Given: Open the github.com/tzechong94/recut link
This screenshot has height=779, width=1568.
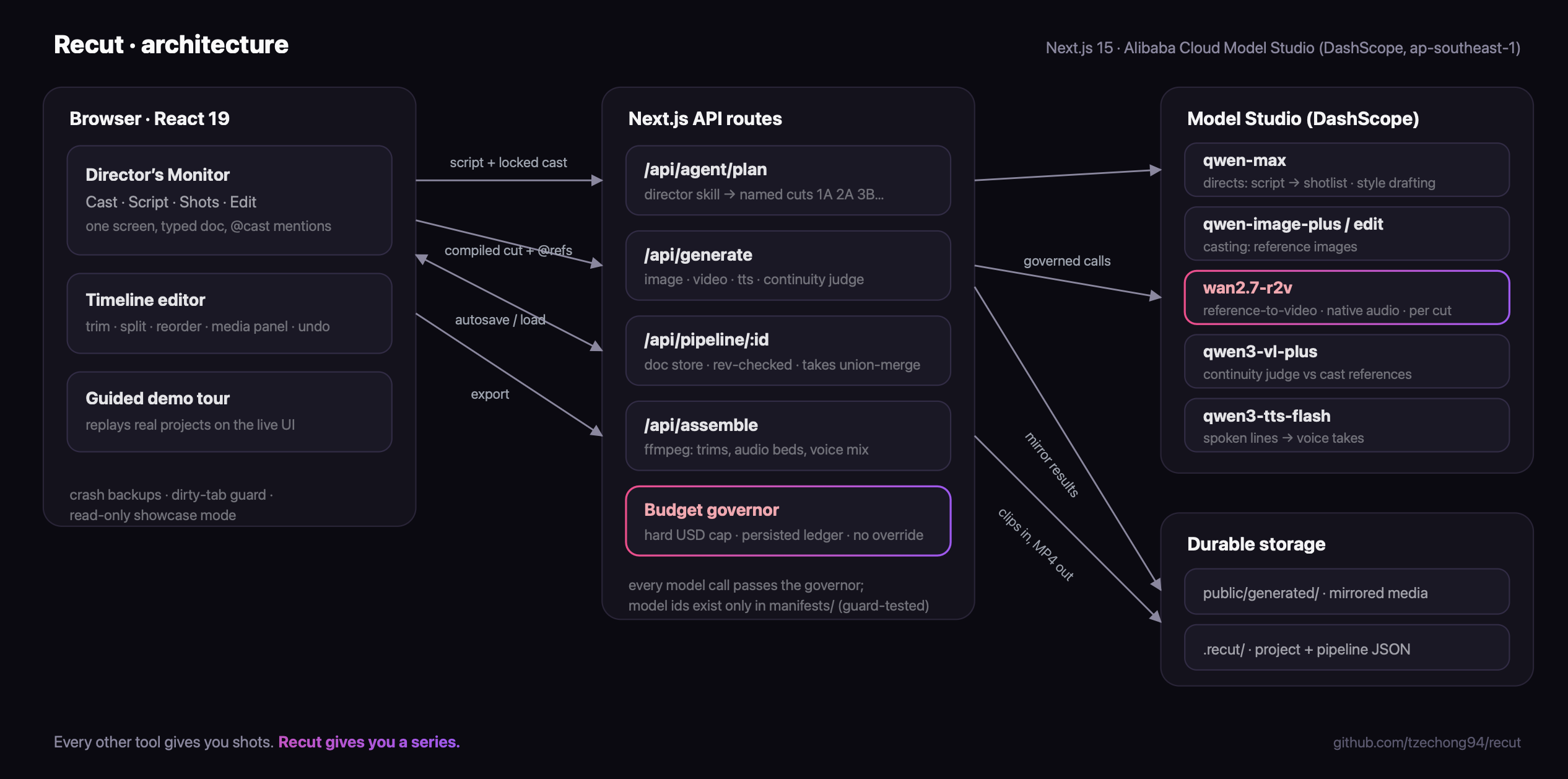Looking at the screenshot, I should tap(1426, 742).
